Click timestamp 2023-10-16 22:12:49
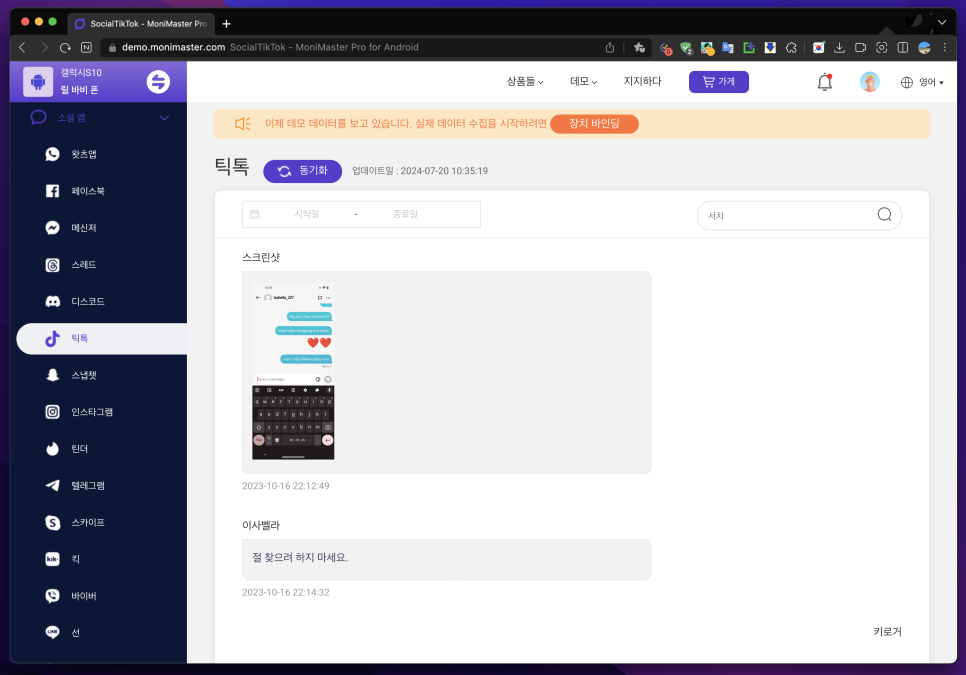The image size is (966, 675). click(286, 486)
